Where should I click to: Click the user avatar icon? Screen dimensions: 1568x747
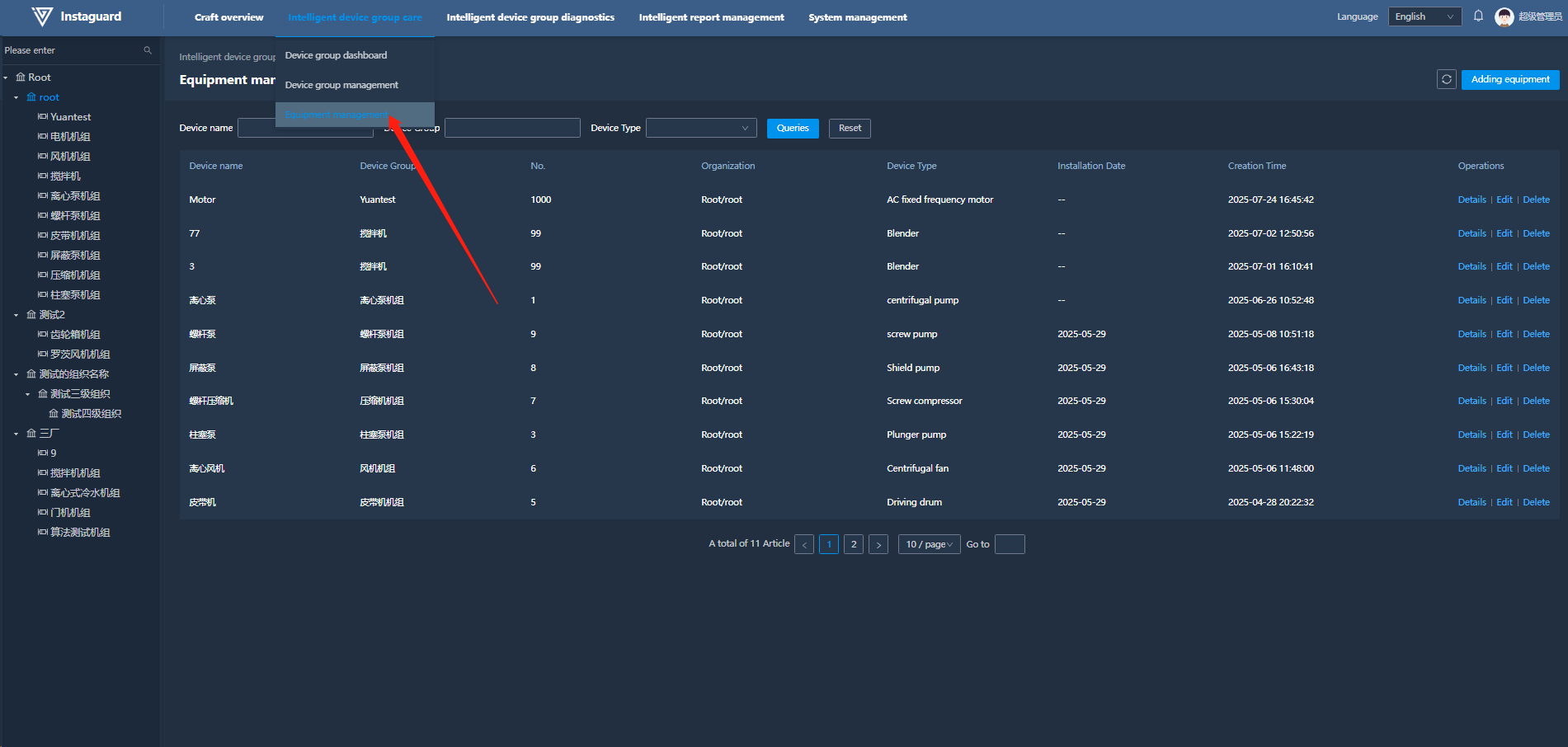[1504, 16]
